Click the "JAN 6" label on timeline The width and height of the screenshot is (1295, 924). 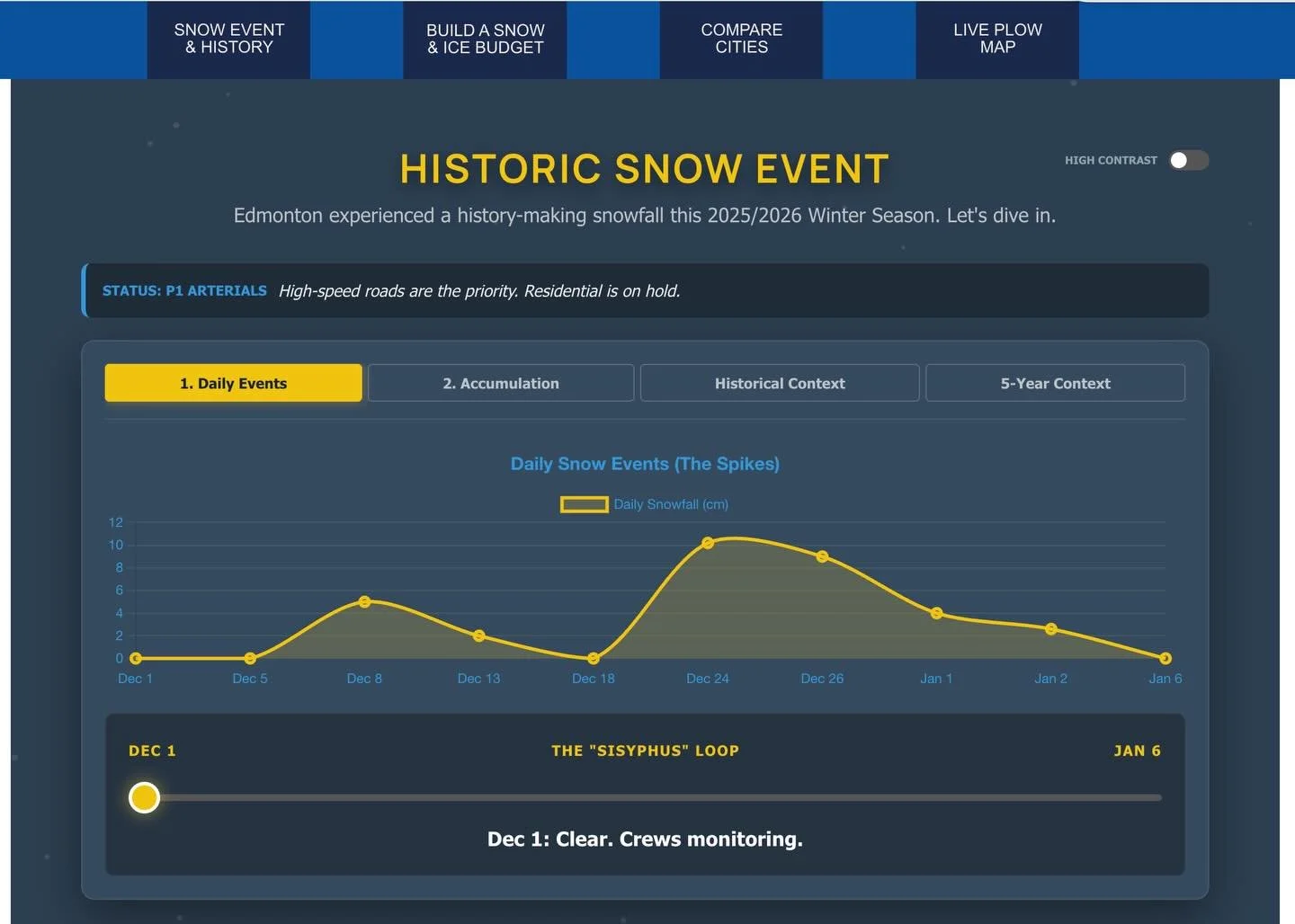[1138, 751]
